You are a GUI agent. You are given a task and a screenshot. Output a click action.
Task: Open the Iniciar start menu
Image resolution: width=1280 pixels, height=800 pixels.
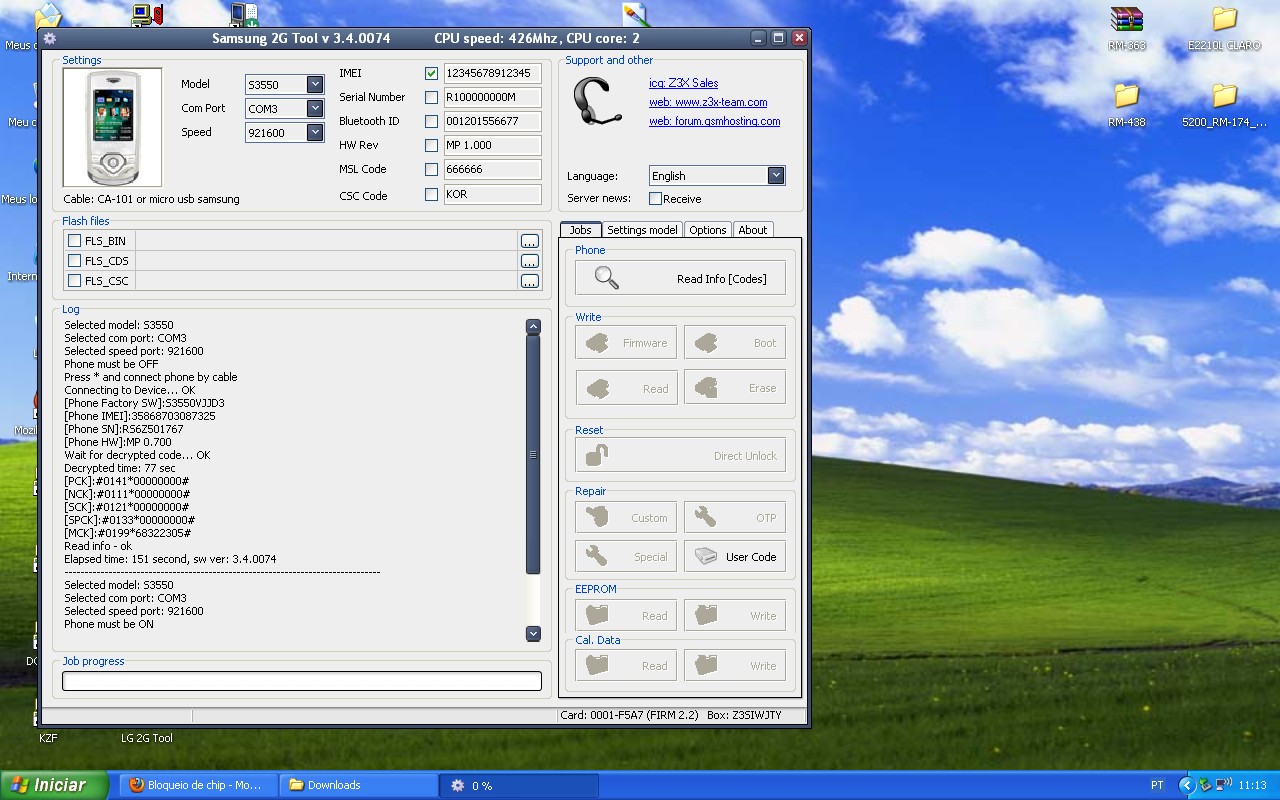55,785
